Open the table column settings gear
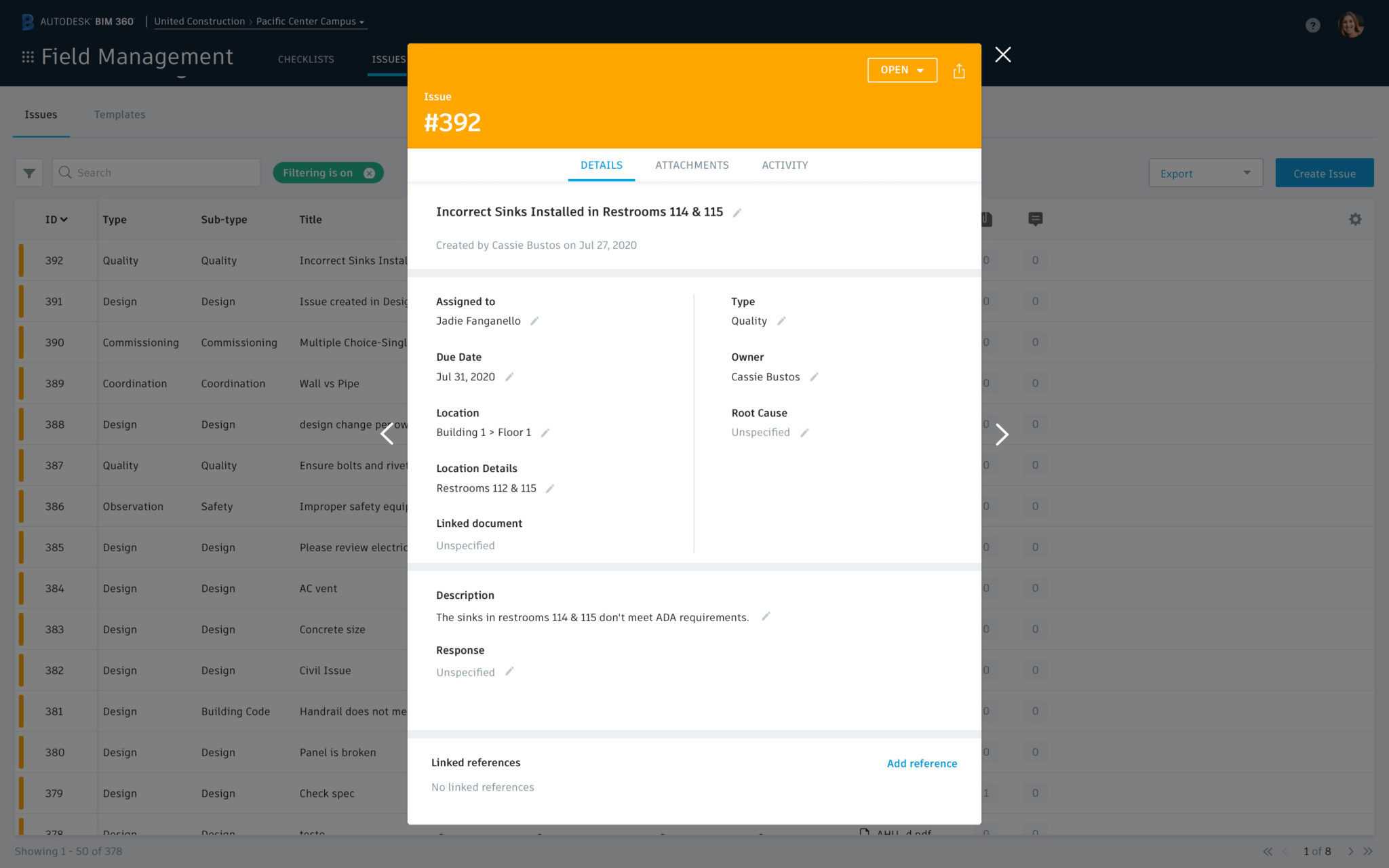 pyautogui.click(x=1355, y=219)
